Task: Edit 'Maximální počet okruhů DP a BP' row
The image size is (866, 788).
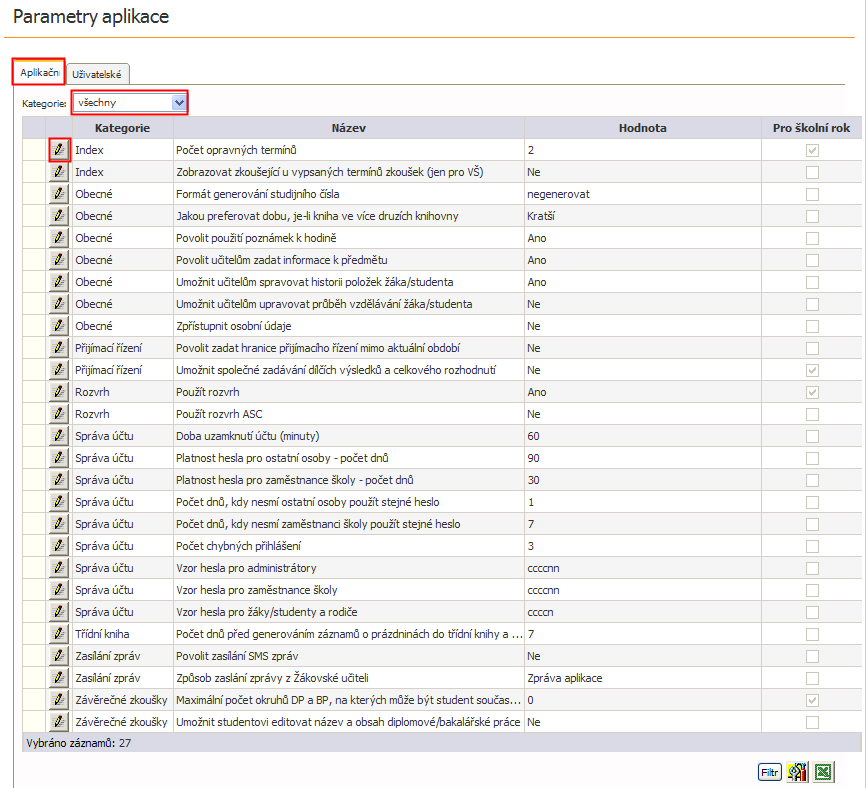Action: click(x=59, y=700)
